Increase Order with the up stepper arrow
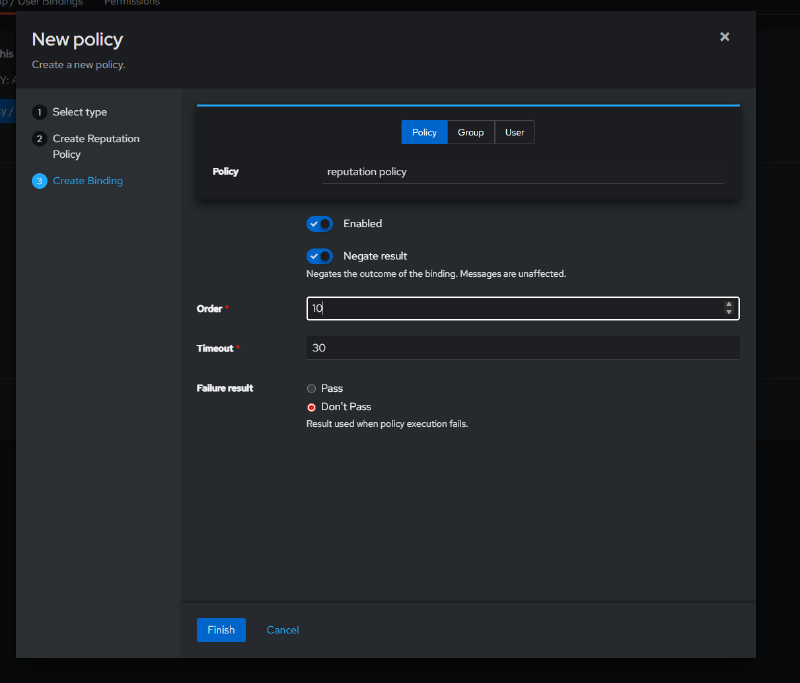Image resolution: width=800 pixels, height=683 pixels. (x=729, y=305)
